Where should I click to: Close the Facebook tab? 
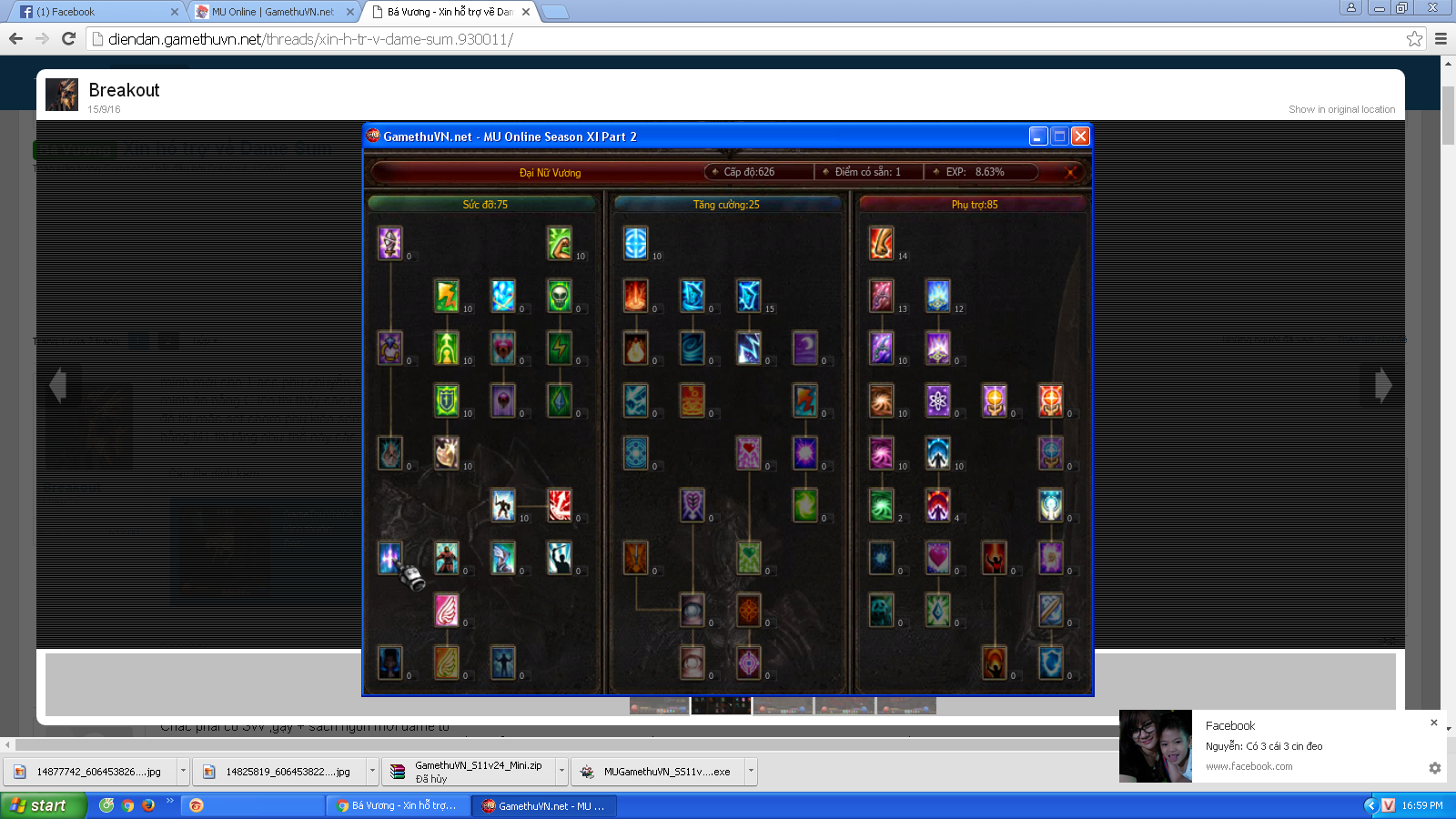point(175,12)
